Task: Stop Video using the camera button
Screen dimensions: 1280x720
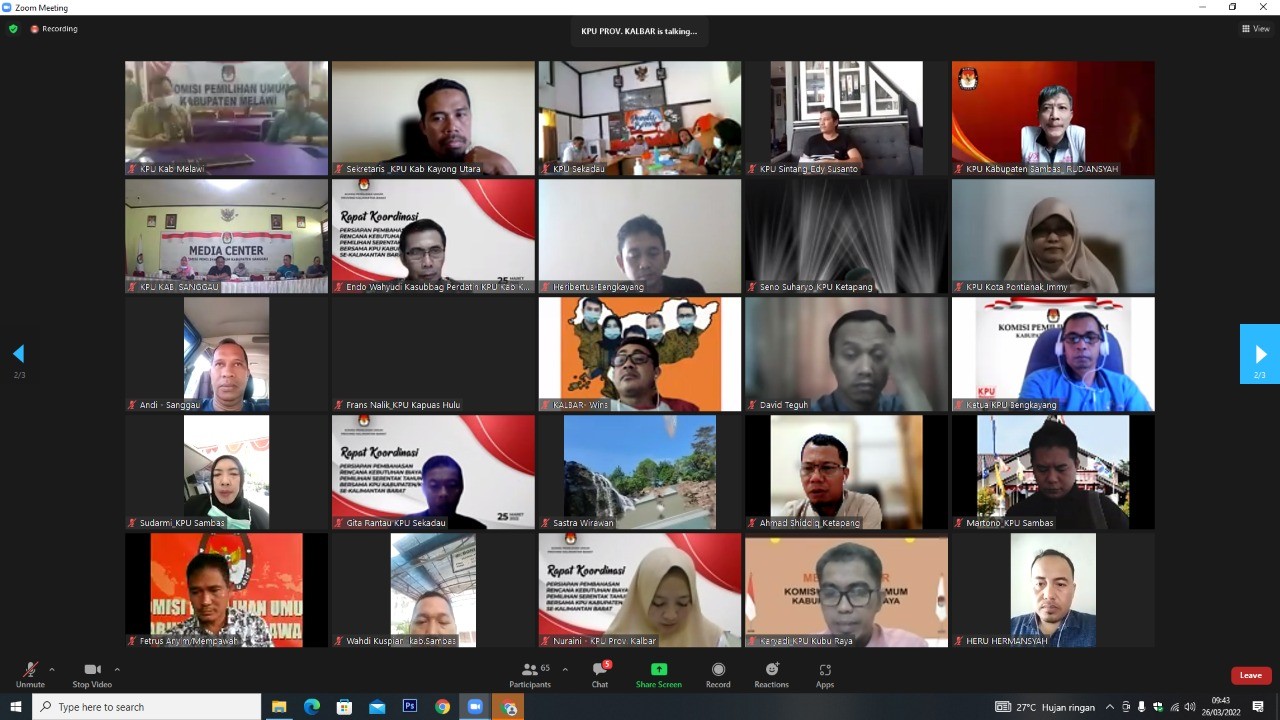Action: point(92,672)
